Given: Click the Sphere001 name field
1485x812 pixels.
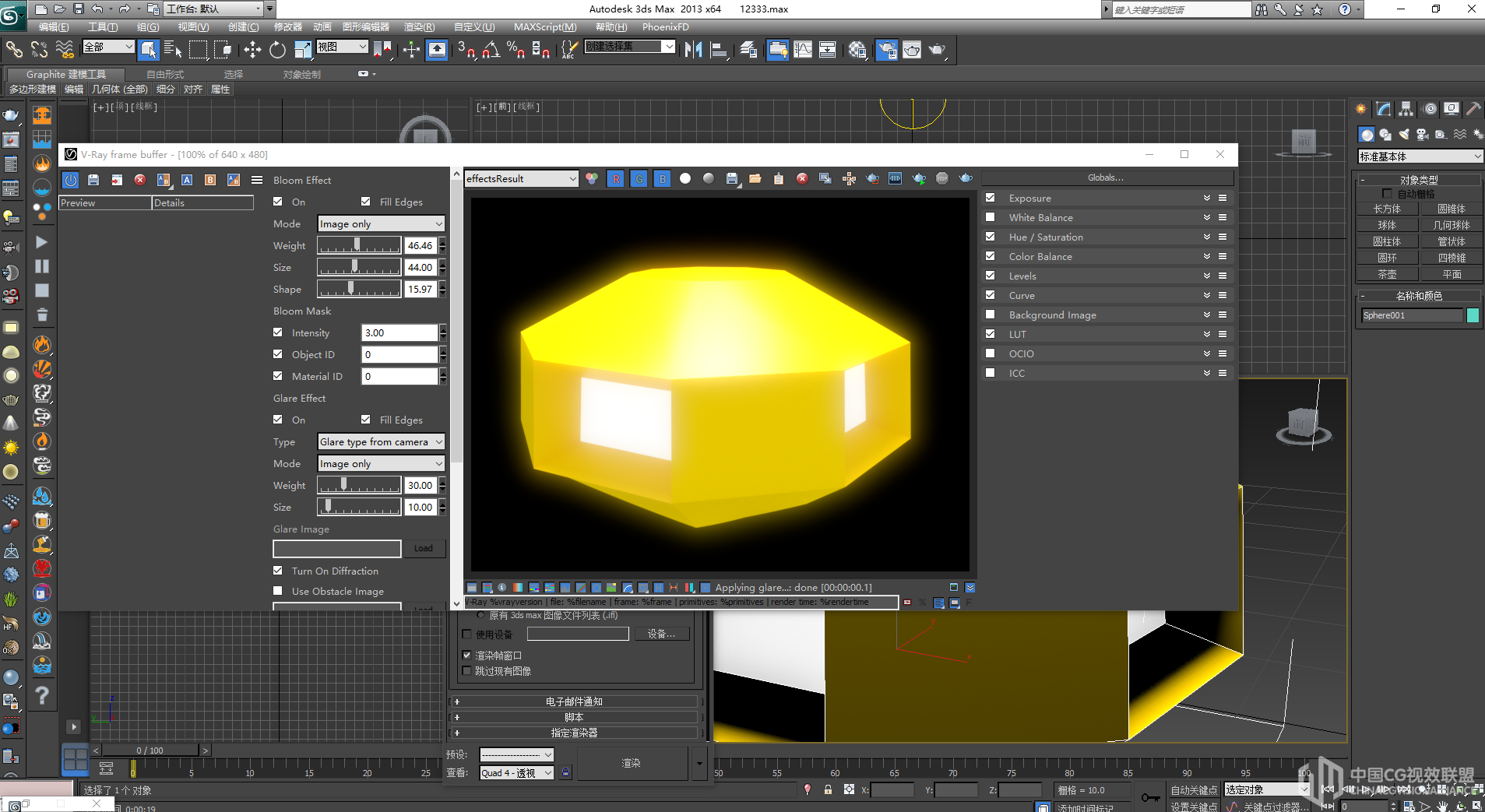Looking at the screenshot, I should pos(1412,315).
